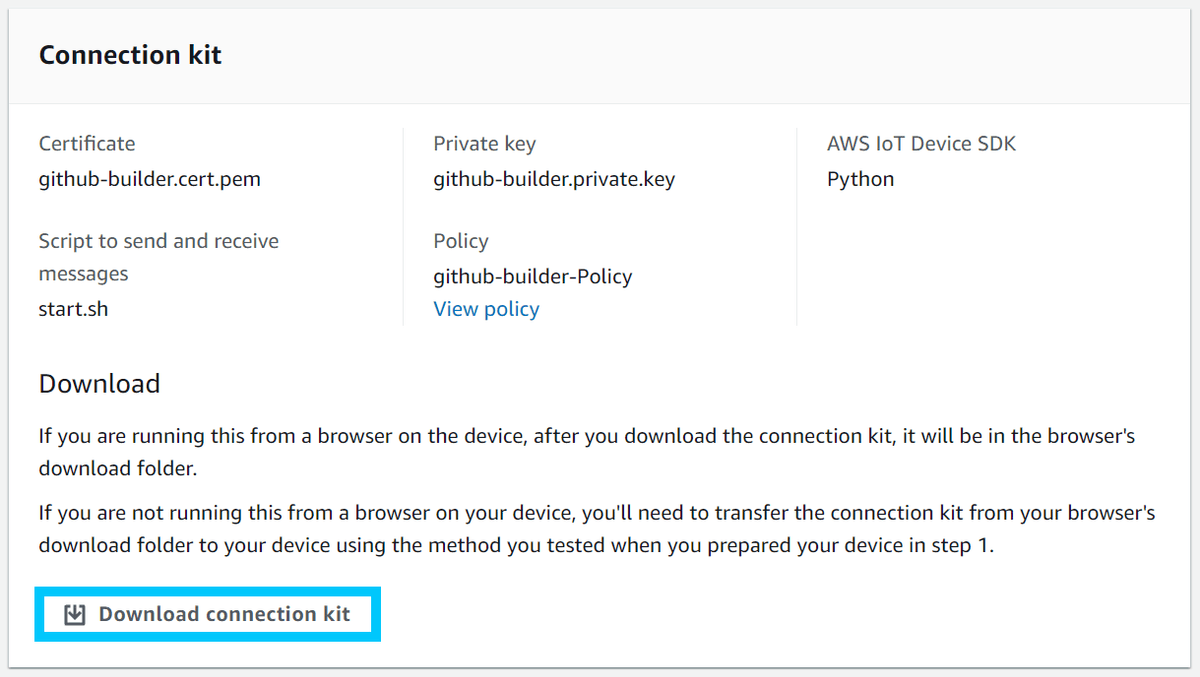Select the Private key label
This screenshot has height=677, width=1200.
(x=484, y=143)
